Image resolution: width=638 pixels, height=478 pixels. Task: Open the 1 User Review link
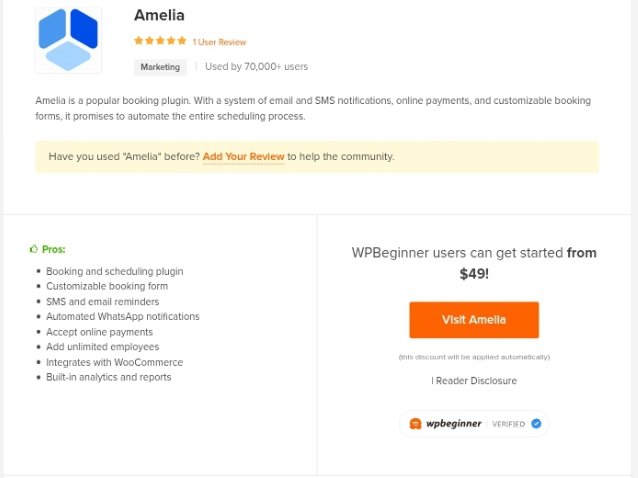pyautogui.click(x=219, y=42)
